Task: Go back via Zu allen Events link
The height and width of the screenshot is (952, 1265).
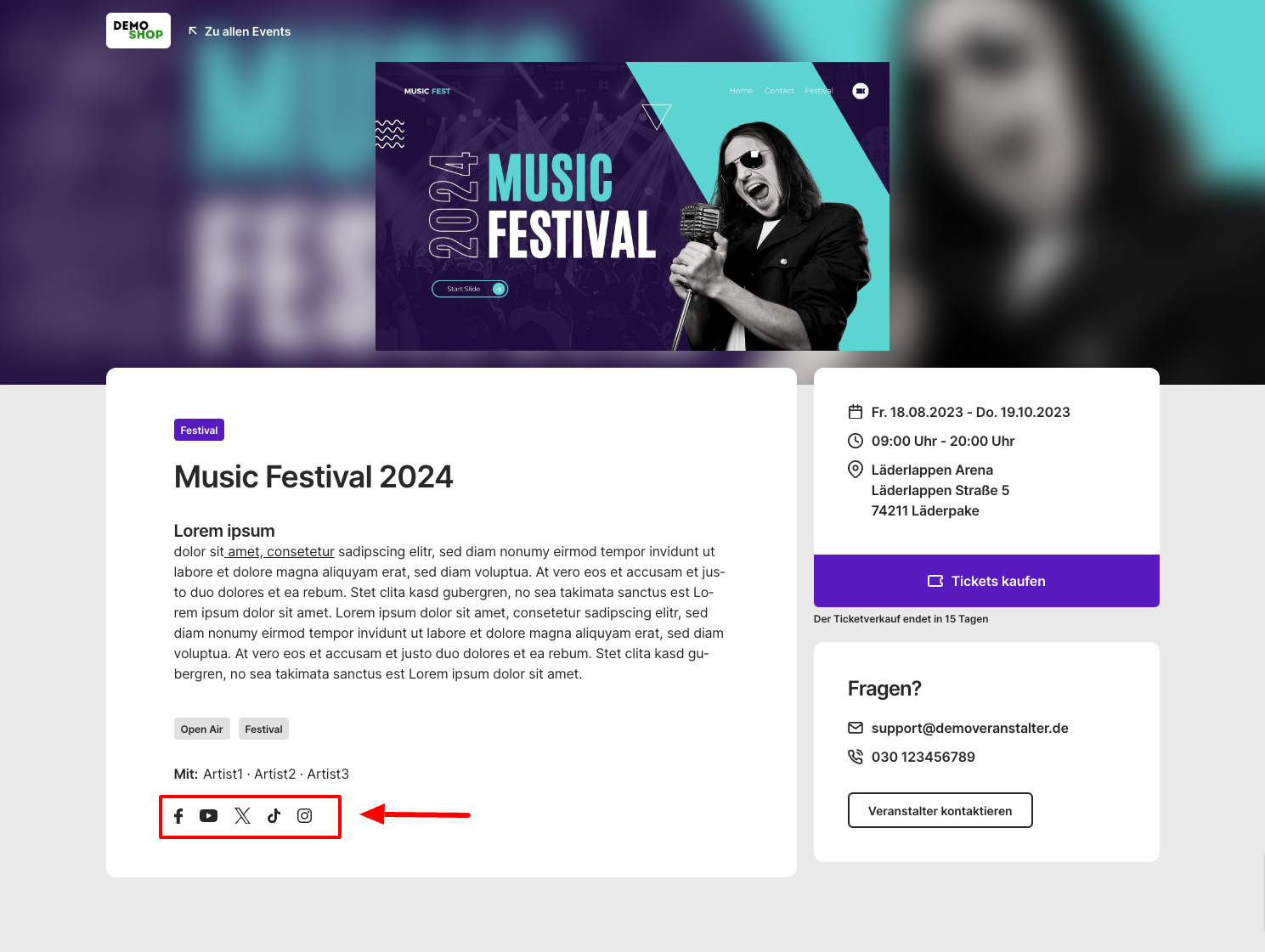Action: click(240, 31)
